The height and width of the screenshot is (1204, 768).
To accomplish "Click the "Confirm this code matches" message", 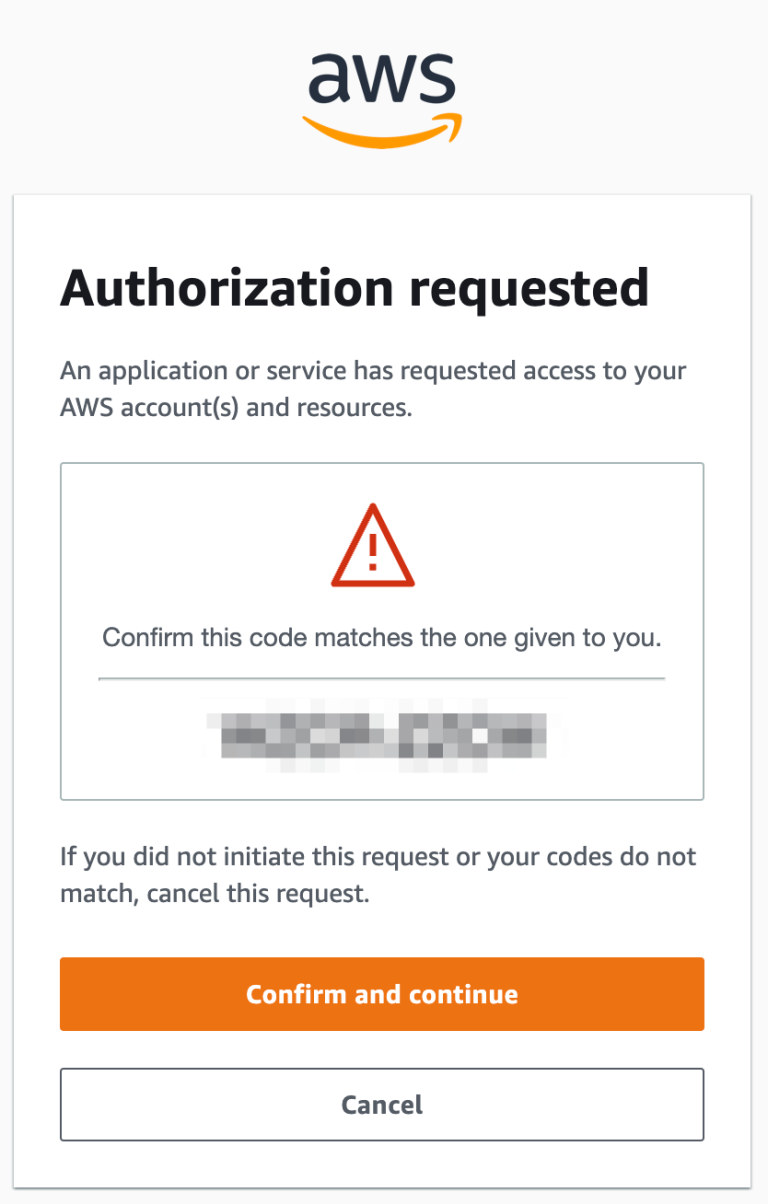I will coord(382,637).
